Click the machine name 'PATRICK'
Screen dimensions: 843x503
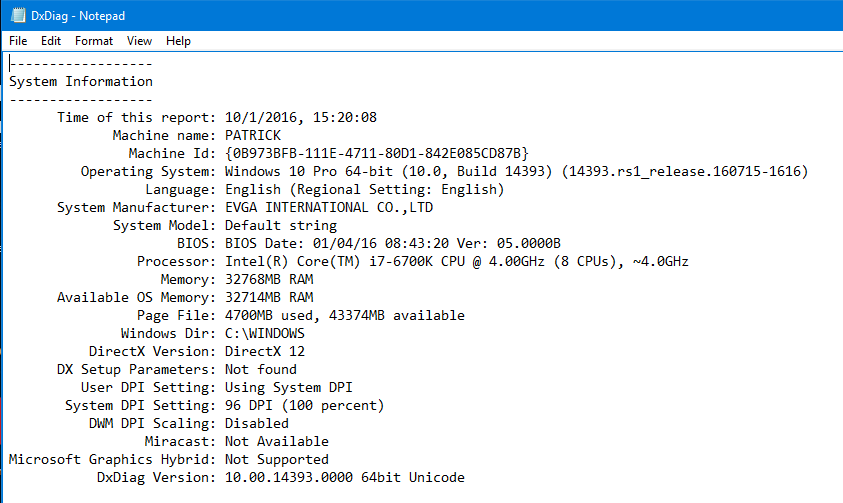(x=253, y=135)
